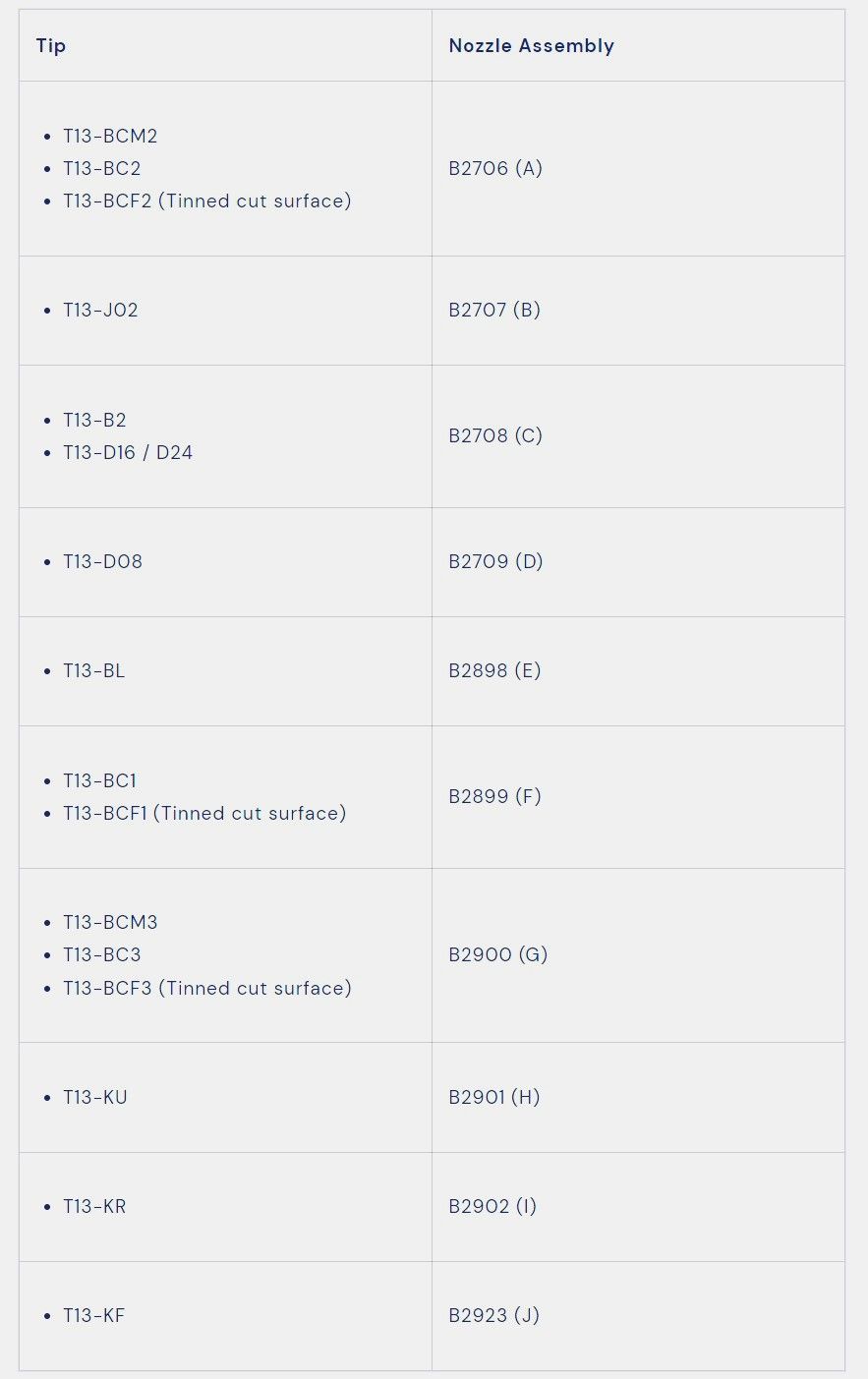Click the T13-BC2 list item
Image resolution: width=868 pixels, height=1379 pixels.
coord(102,168)
